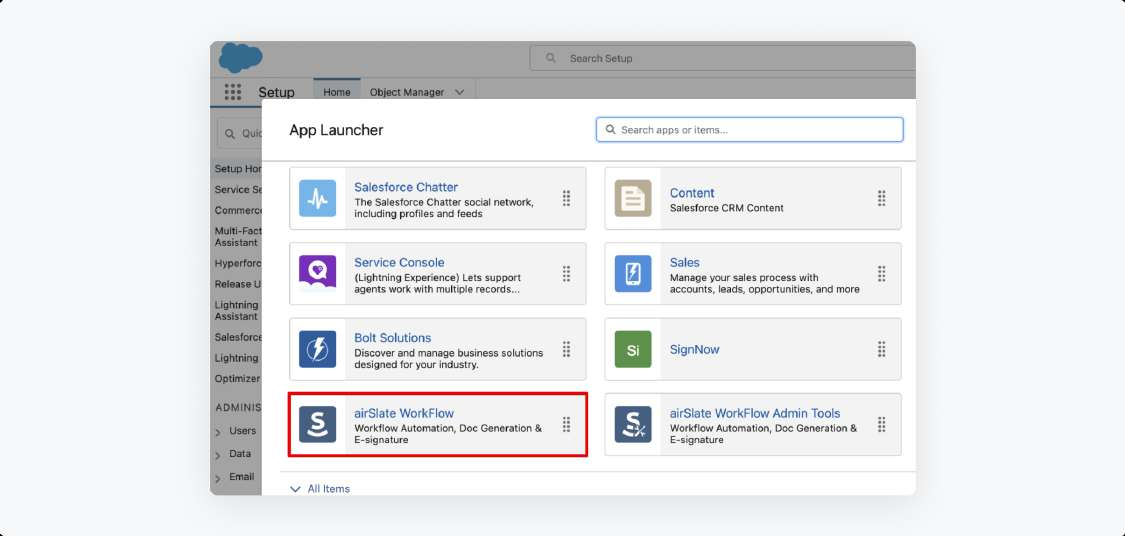Image resolution: width=1125 pixels, height=536 pixels.
Task: Click the Sales app icon
Action: (633, 273)
